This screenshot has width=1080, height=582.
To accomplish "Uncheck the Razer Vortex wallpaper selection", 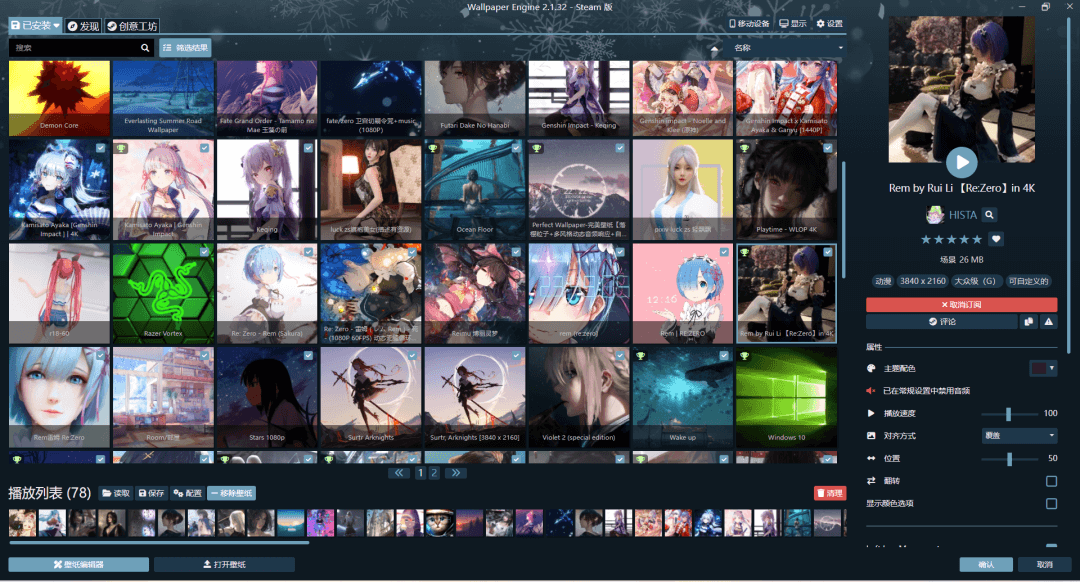I will (204, 252).
